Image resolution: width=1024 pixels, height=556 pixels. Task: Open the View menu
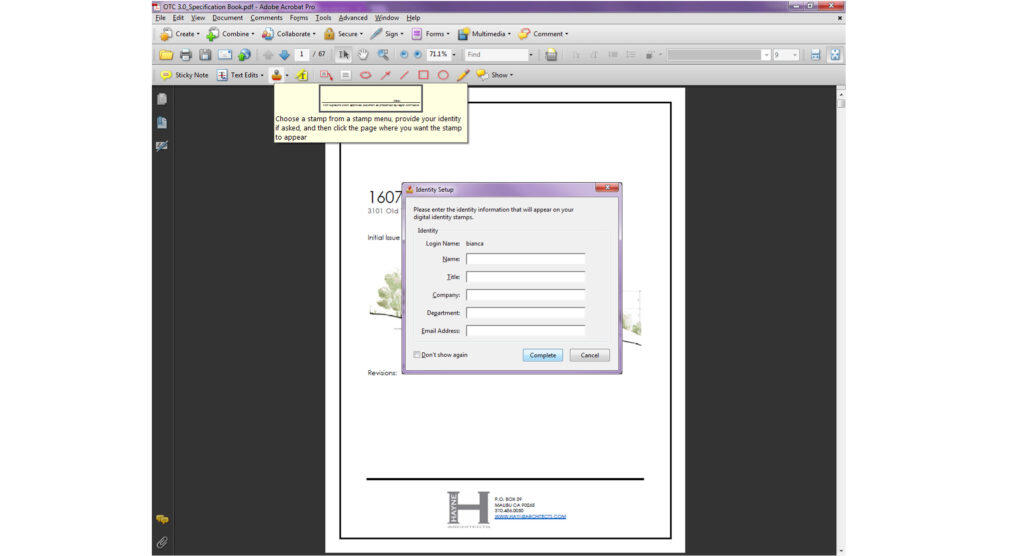pos(198,18)
